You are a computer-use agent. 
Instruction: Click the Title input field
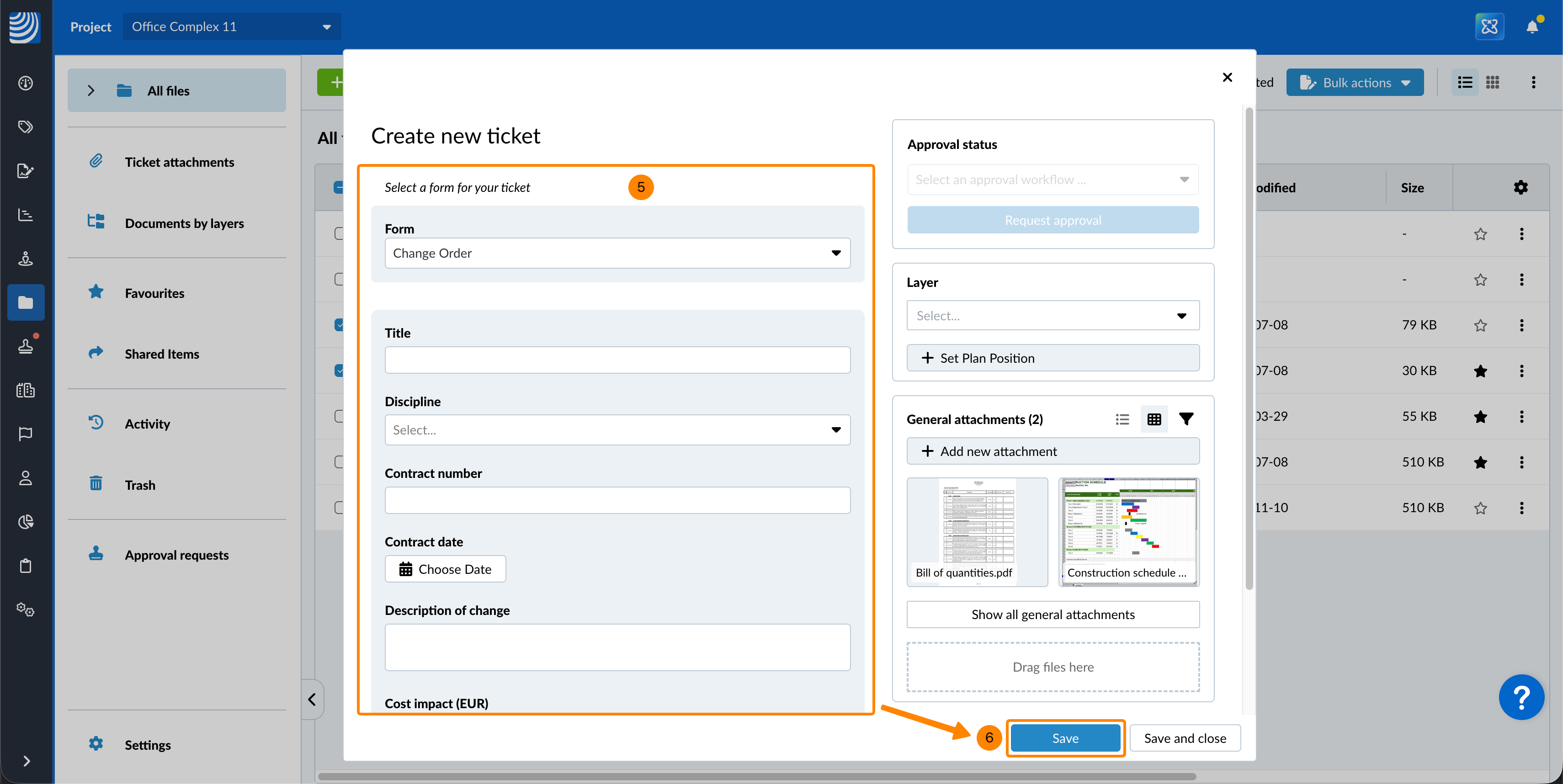point(617,360)
